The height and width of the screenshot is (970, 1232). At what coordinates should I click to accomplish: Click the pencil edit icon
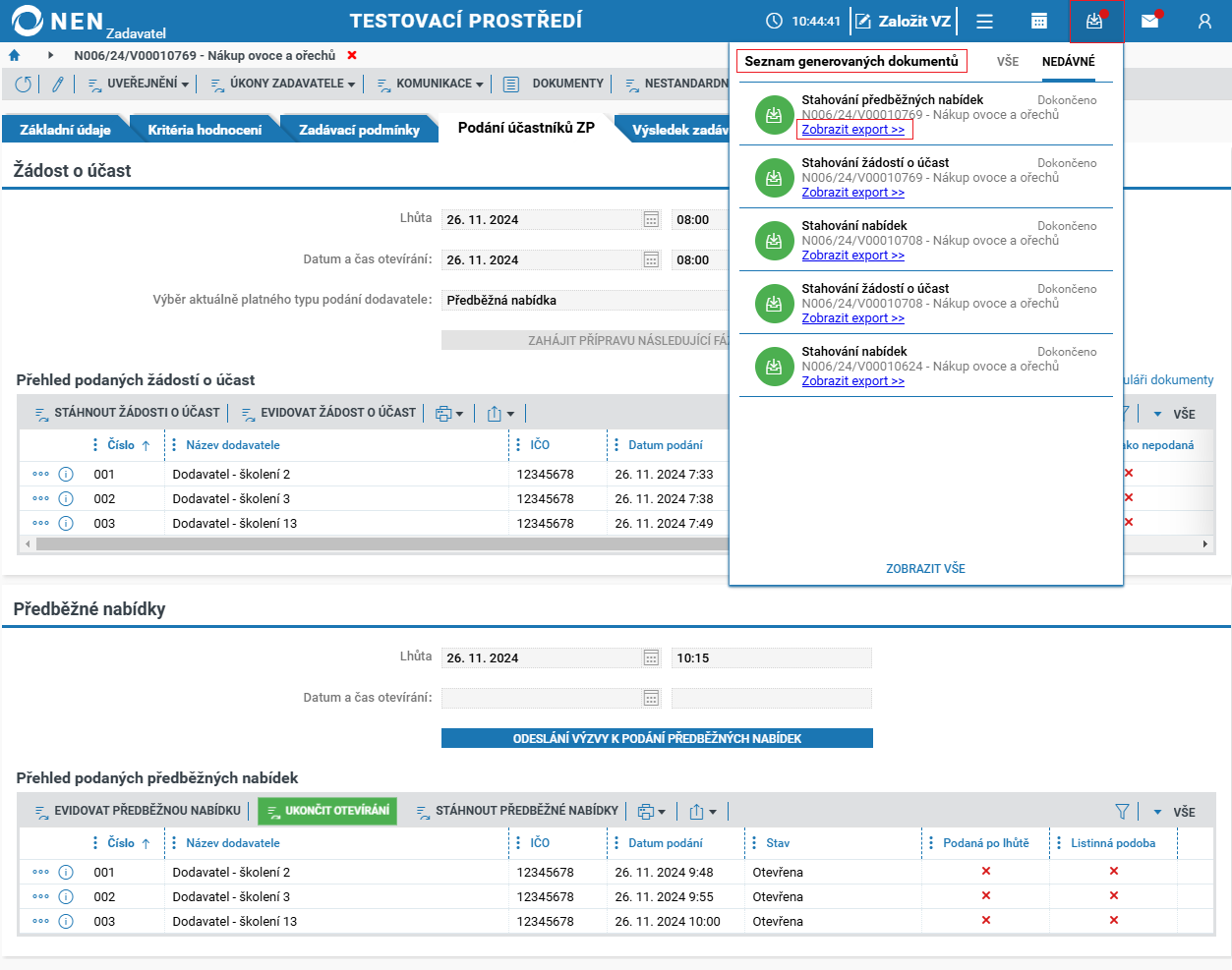pyautogui.click(x=58, y=85)
